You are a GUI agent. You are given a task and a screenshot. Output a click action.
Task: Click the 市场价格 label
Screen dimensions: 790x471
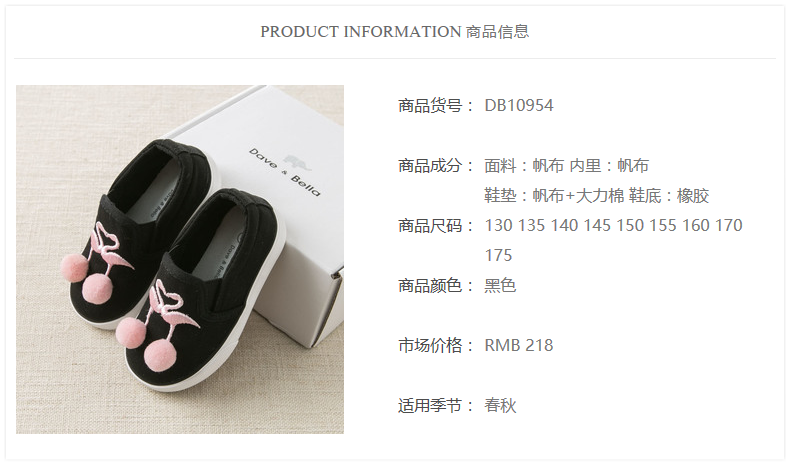[430, 346]
